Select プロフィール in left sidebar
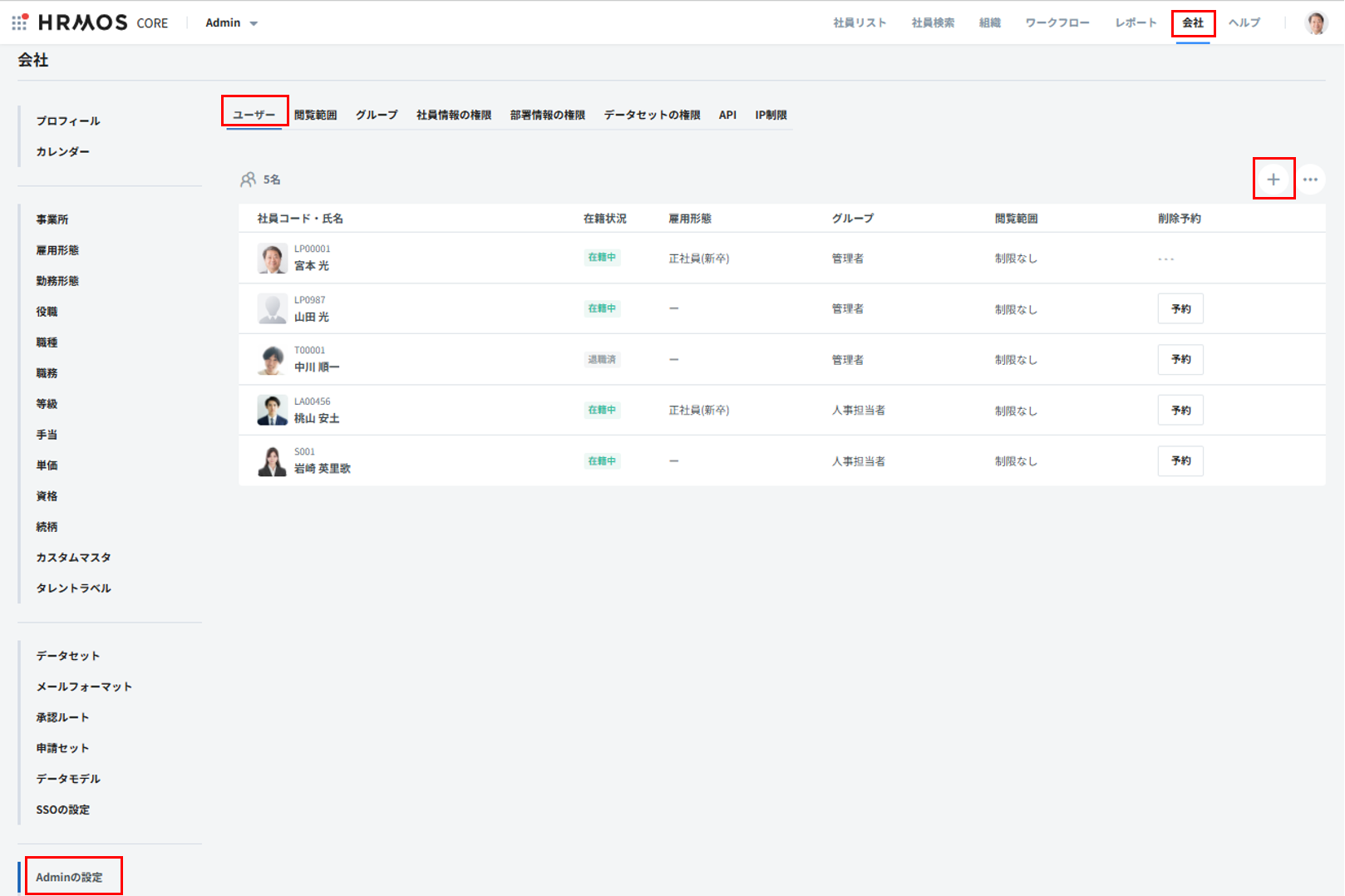Image resolution: width=1345 pixels, height=896 pixels. pos(68,121)
